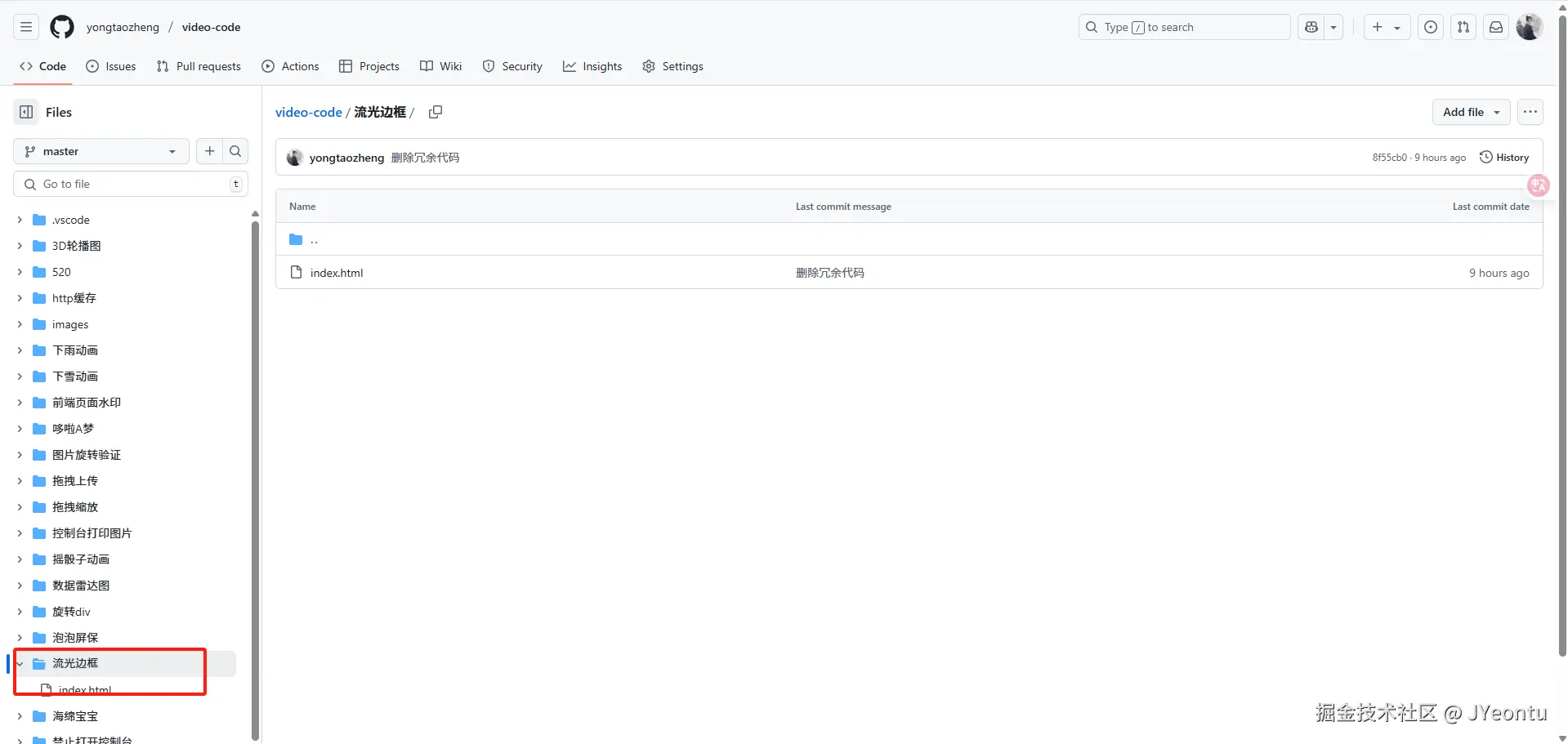Open notifications inbox icon
This screenshot has height=744, width=1568.
click(x=1496, y=27)
